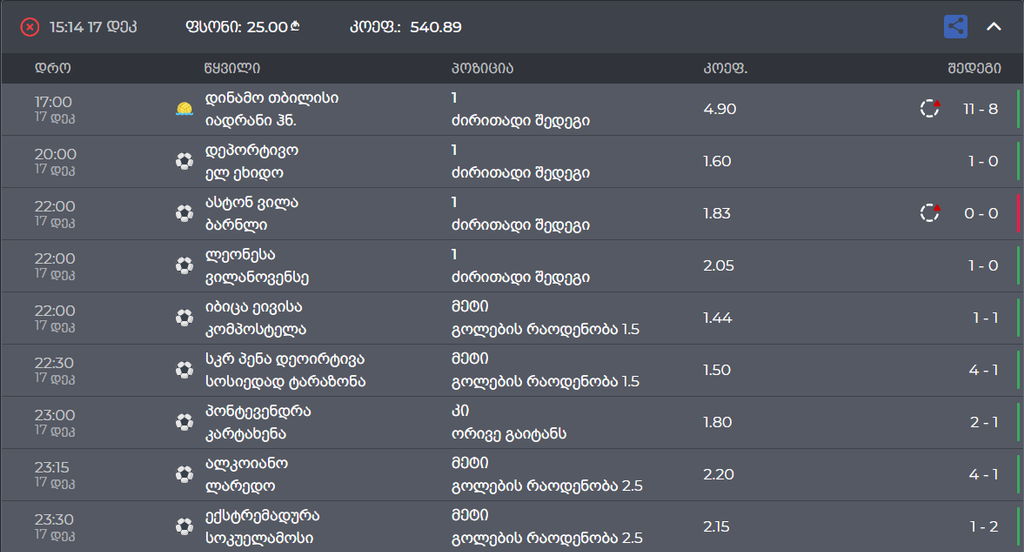Click the live indicator icon next to 0 - 0
Viewport: 1024px width, 552px height.
tap(930, 213)
